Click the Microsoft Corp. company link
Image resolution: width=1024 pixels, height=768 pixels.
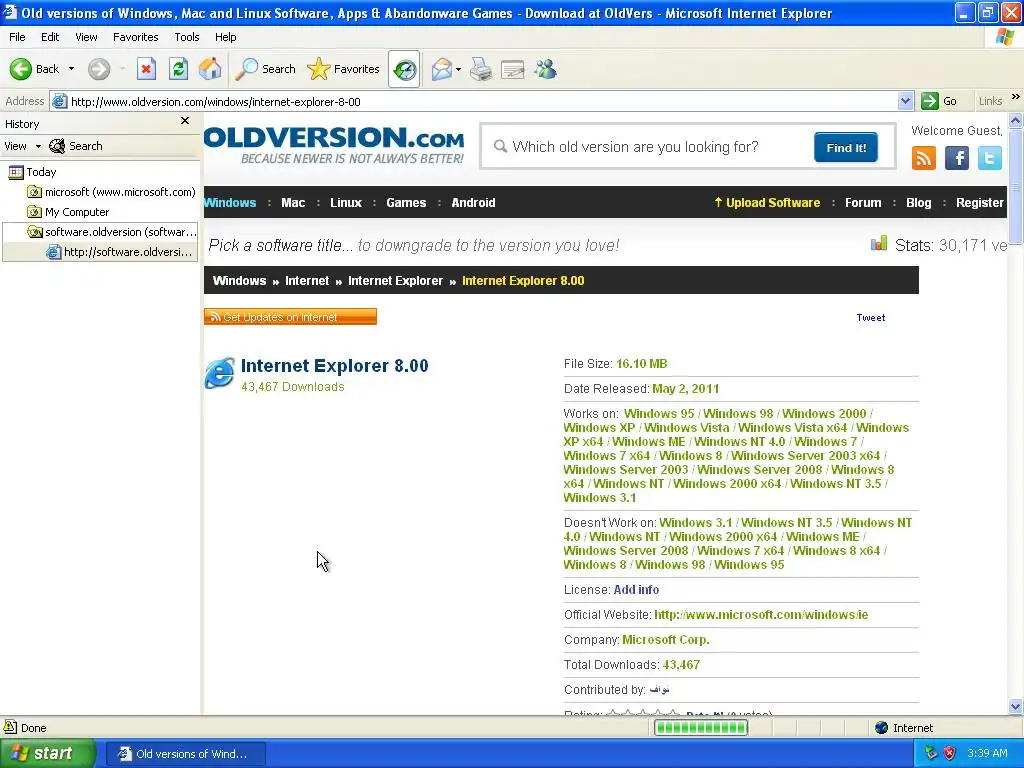tap(665, 640)
